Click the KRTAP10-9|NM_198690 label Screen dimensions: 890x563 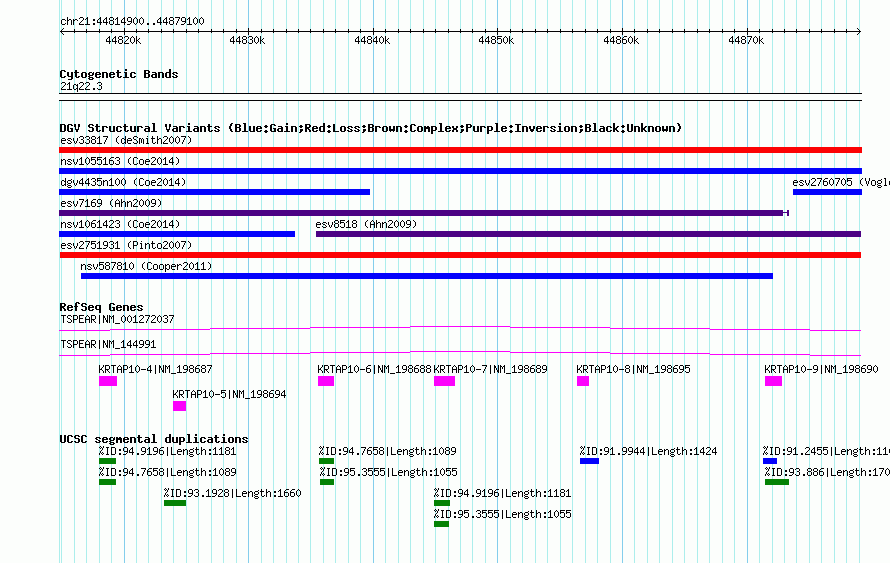(821, 369)
